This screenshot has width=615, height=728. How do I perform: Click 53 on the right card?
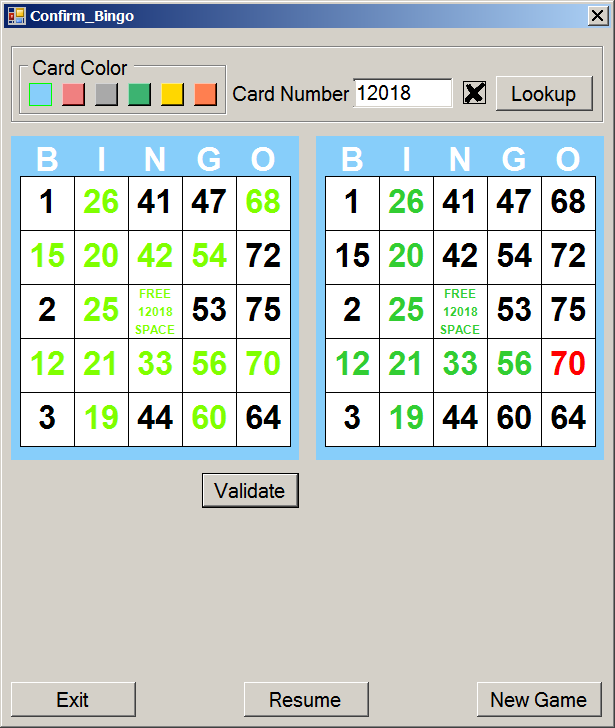(514, 312)
